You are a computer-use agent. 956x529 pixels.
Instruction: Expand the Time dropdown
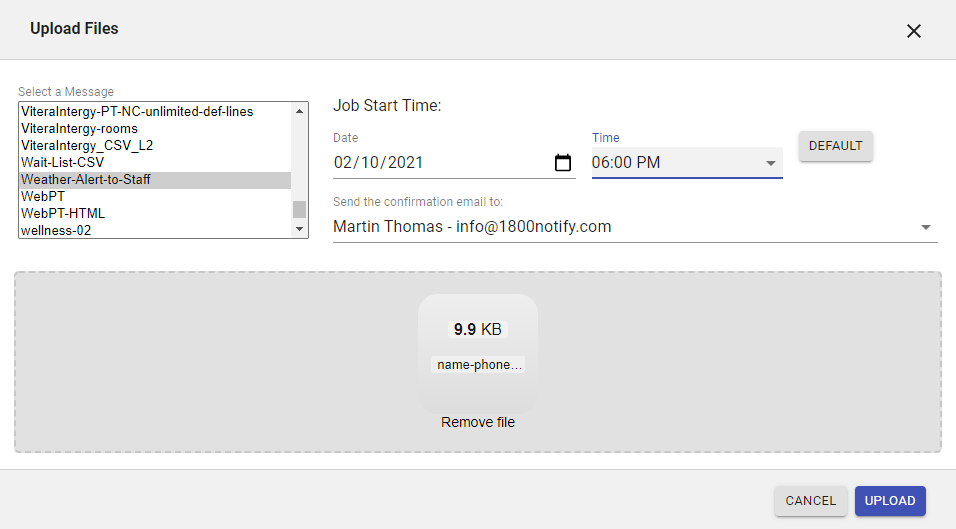(x=770, y=163)
